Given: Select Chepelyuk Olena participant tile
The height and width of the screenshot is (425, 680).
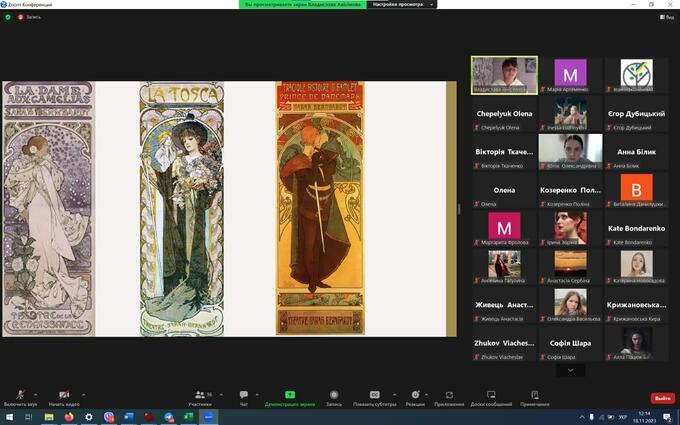Looking at the screenshot, I should pyautogui.click(x=504, y=114).
